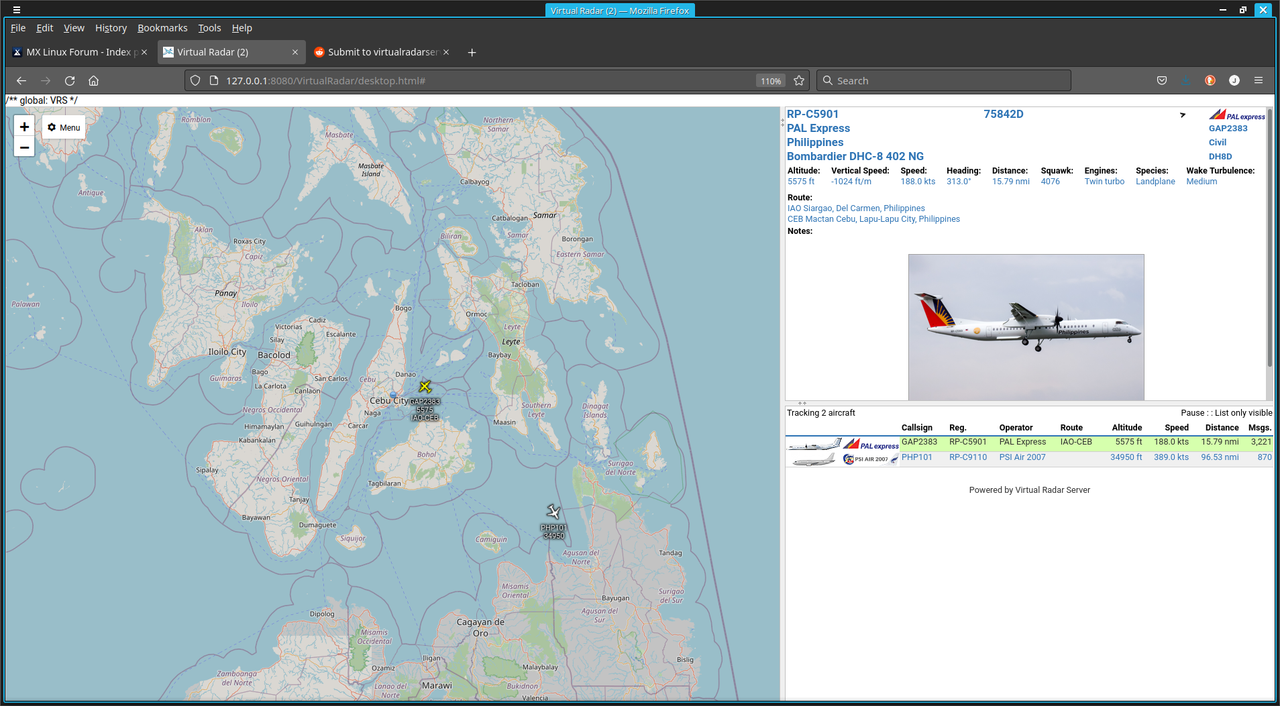Open the File menu
1280x706 pixels.
pyautogui.click(x=18, y=28)
